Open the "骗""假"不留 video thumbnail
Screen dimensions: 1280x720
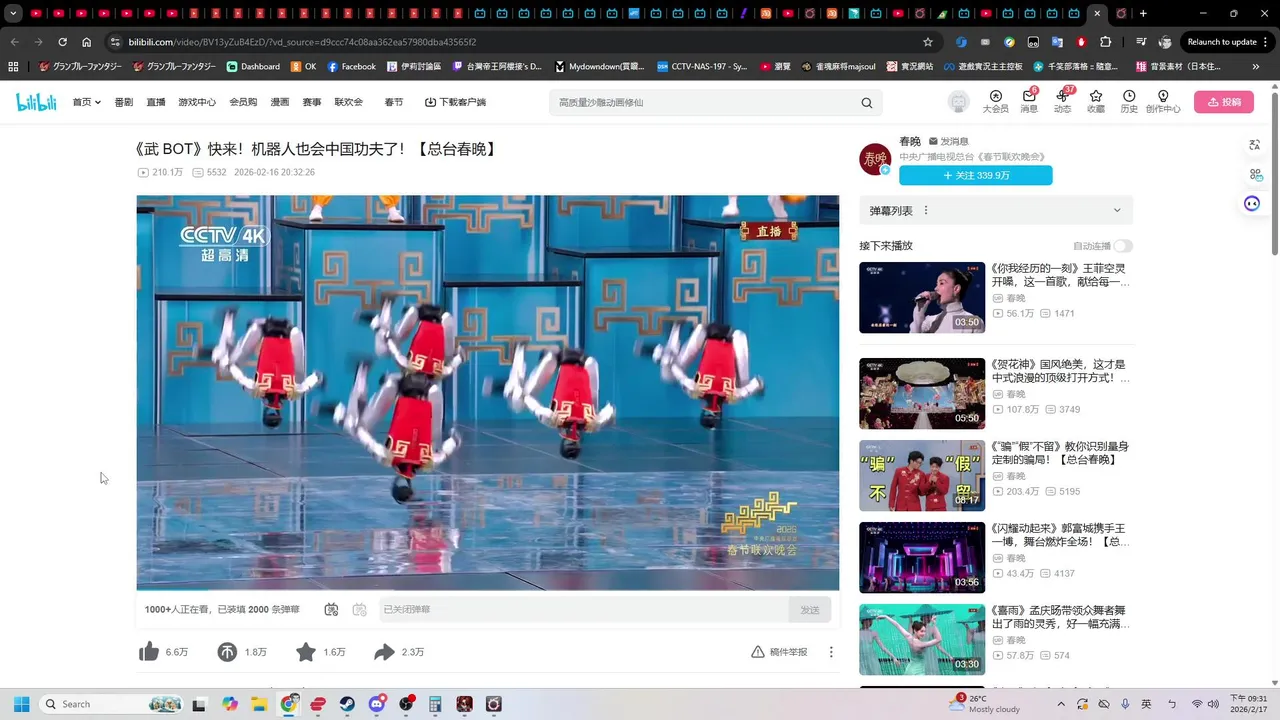(922, 475)
